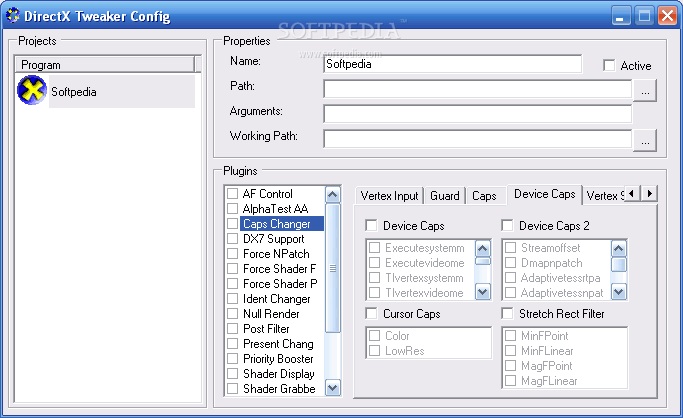The width and height of the screenshot is (683, 418).
Task: Check the AF Control plugin
Action: (233, 193)
